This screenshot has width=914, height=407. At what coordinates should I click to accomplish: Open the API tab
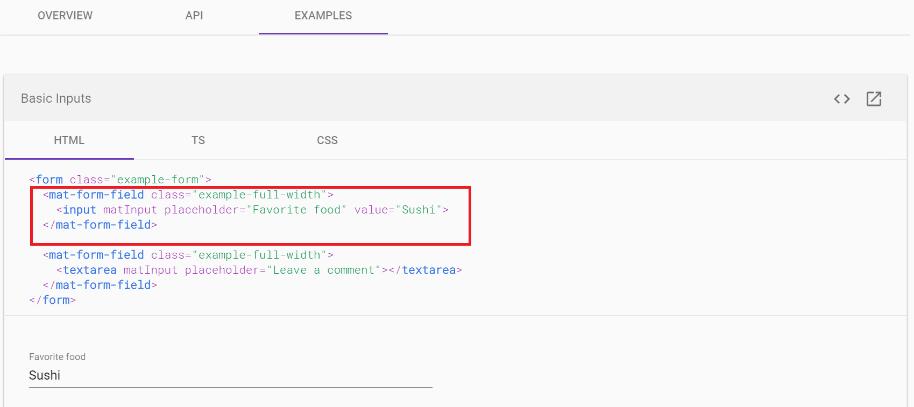194,16
